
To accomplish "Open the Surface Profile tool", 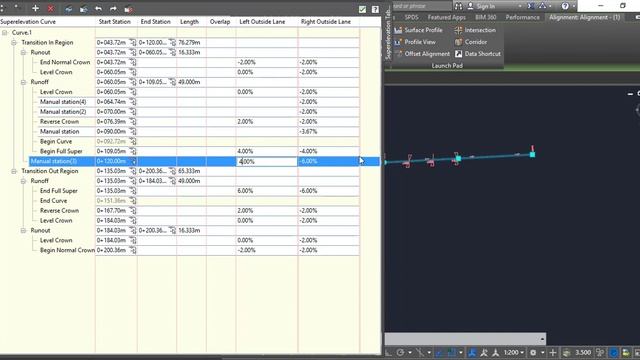I will [419, 30].
